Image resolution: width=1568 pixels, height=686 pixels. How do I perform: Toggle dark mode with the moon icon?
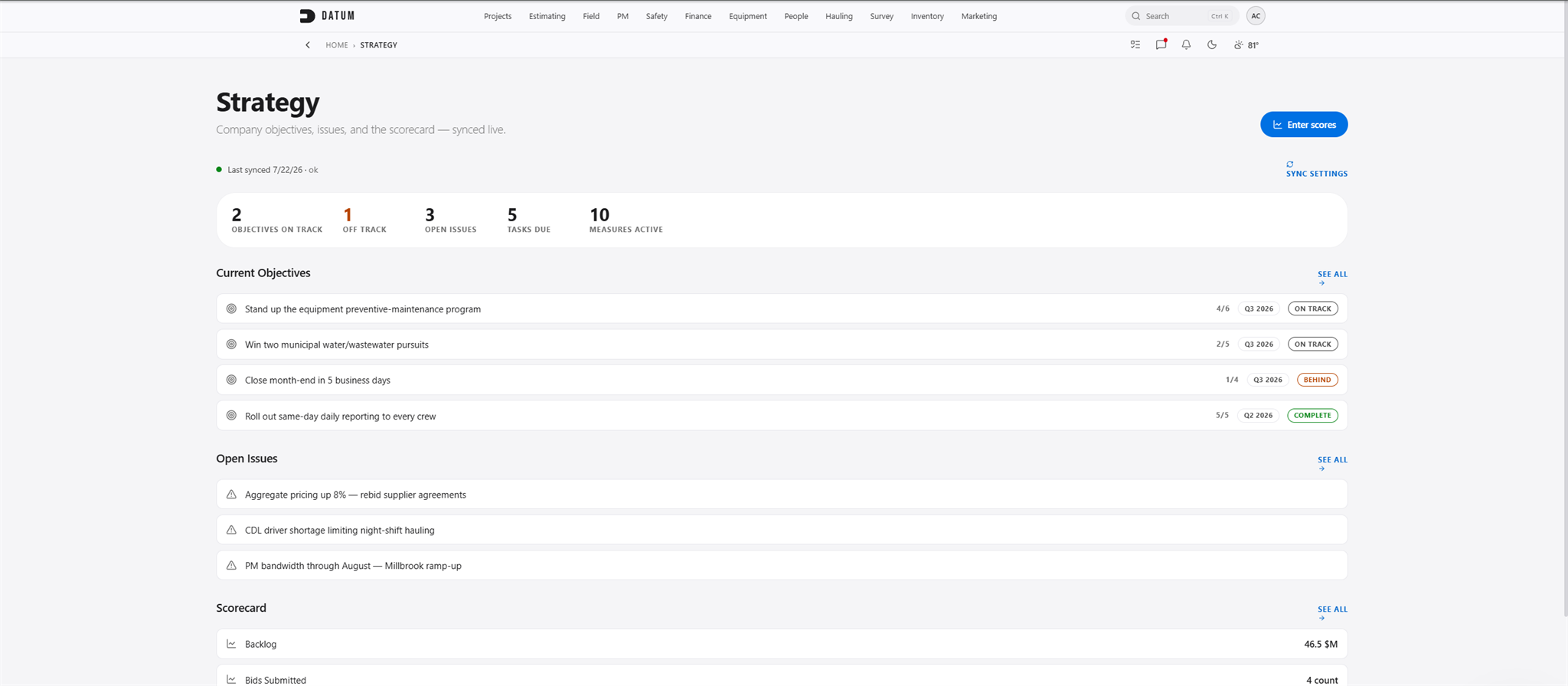[x=1212, y=45]
